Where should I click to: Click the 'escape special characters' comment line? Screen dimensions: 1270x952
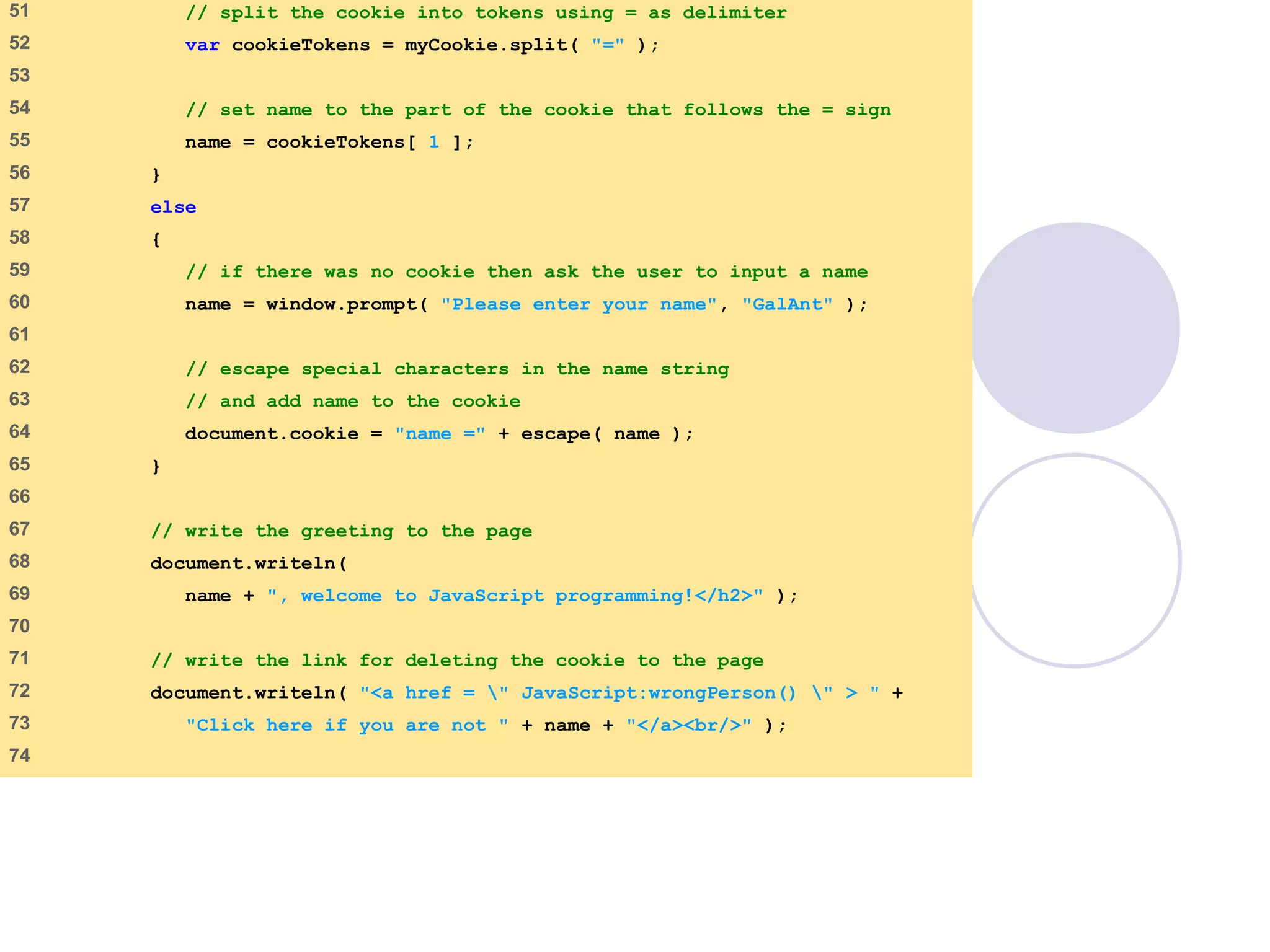[x=457, y=369]
